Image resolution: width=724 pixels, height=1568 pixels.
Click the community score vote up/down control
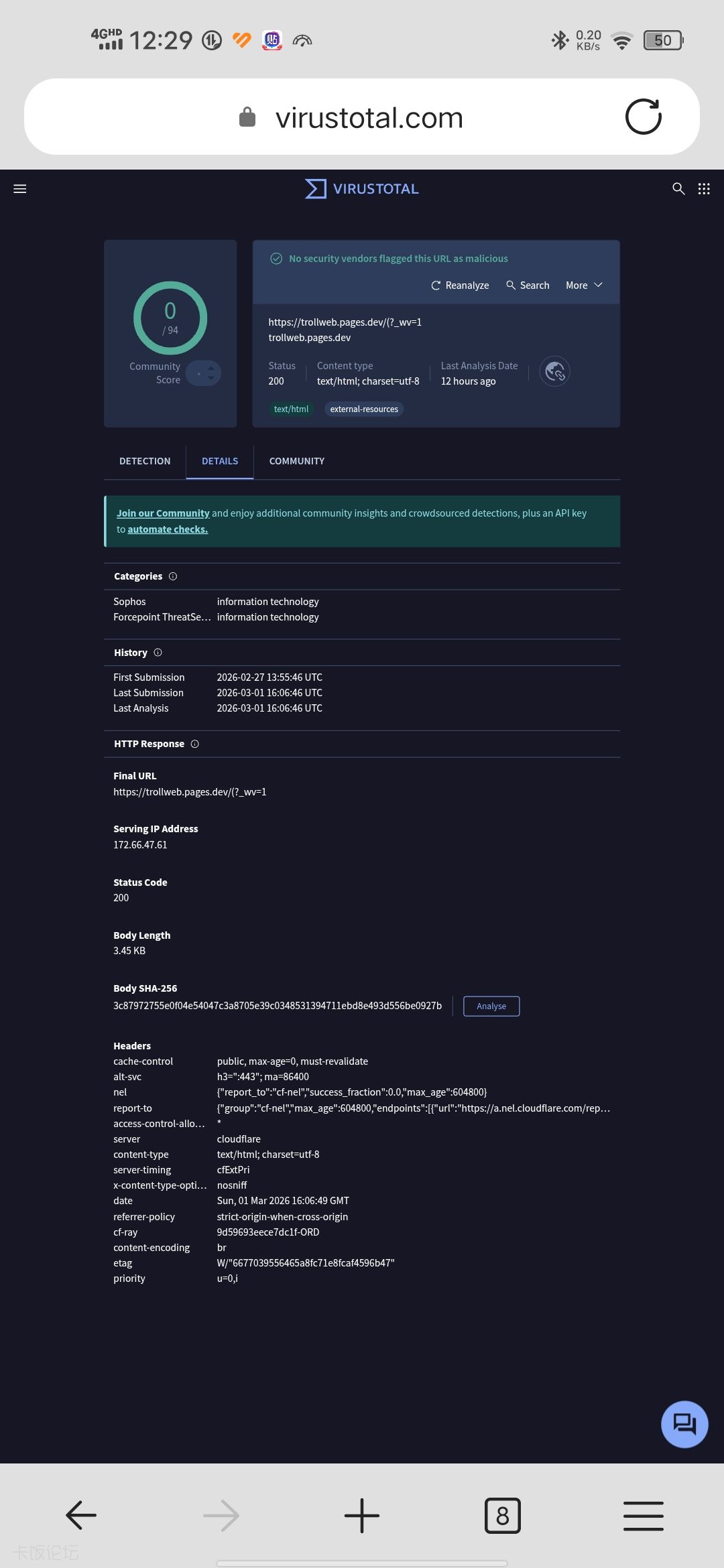click(204, 373)
